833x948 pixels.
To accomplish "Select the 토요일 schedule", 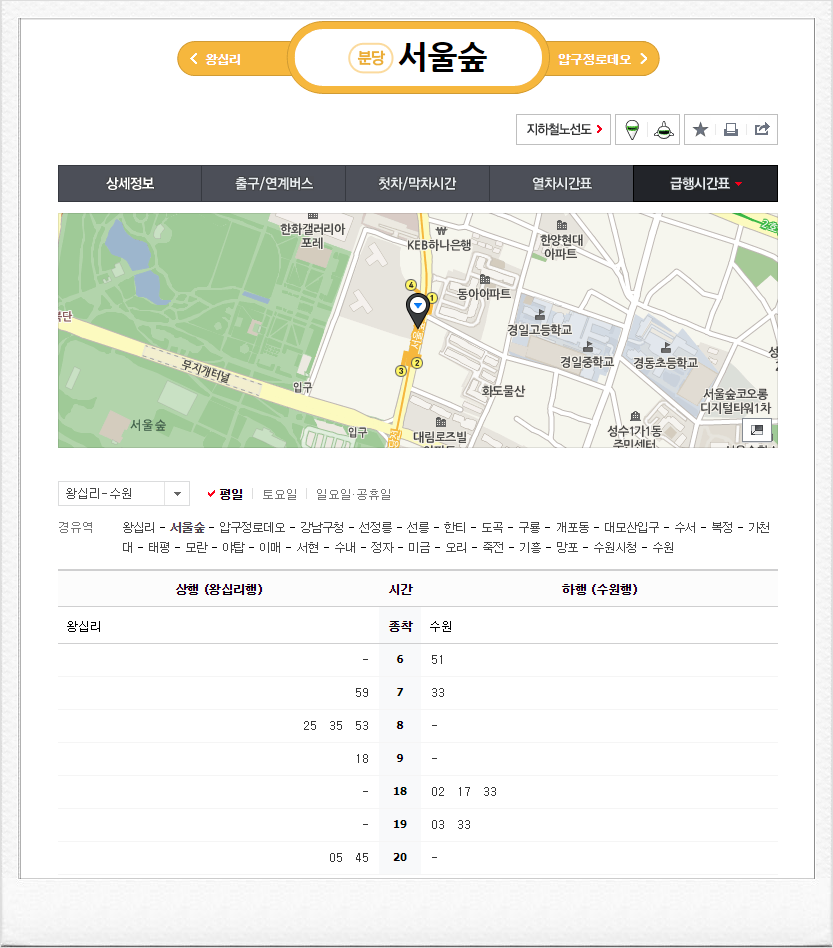I will [x=279, y=494].
